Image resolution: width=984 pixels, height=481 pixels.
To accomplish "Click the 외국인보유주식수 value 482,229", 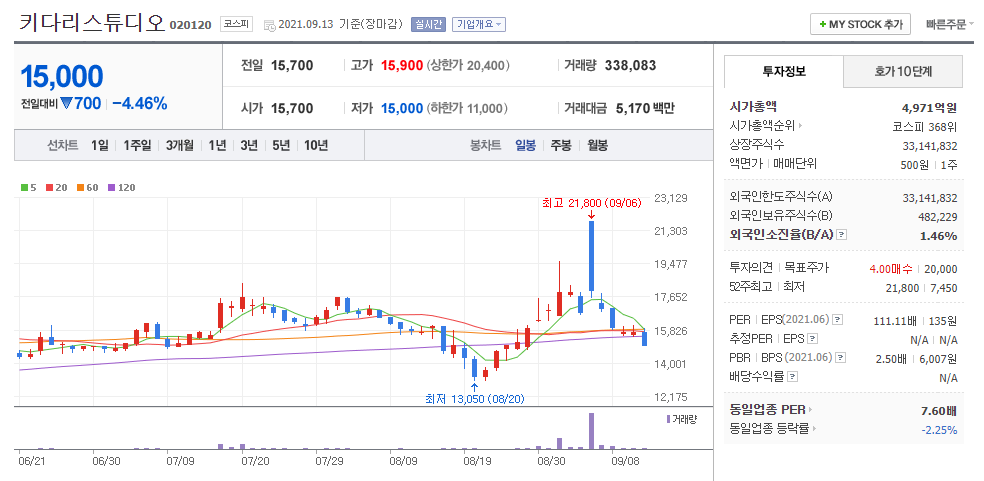I will click(x=939, y=217).
